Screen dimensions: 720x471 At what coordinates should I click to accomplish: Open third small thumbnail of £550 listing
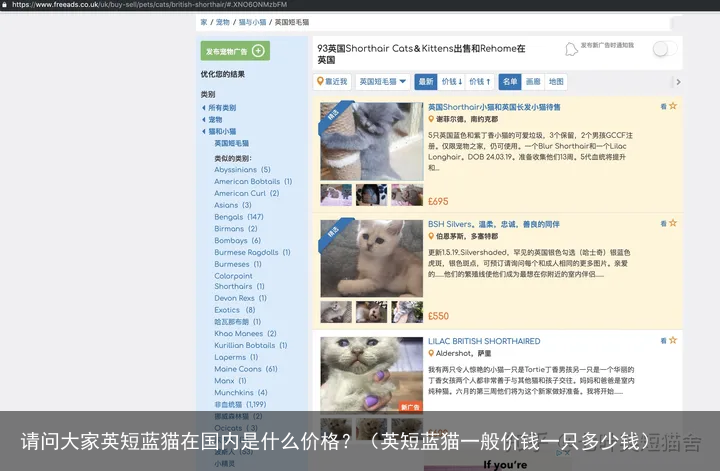407,312
